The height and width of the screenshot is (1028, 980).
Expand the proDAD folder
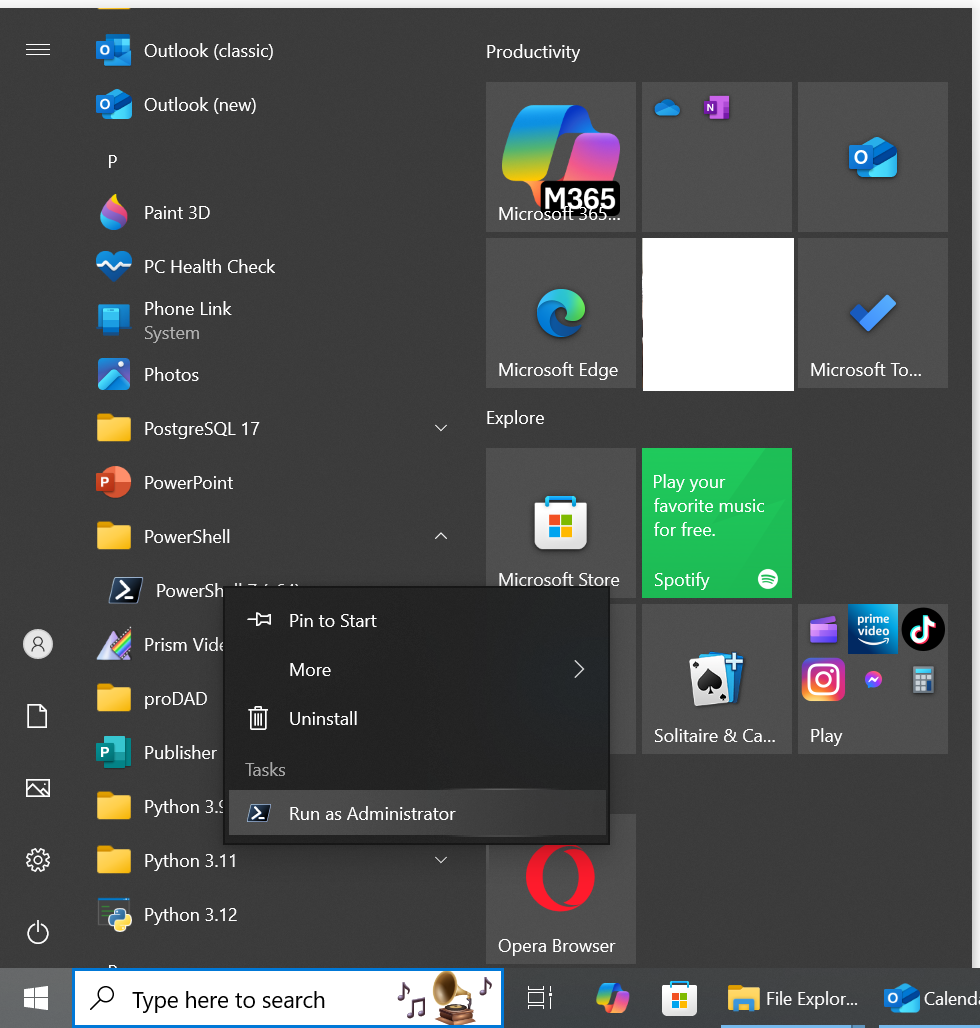pyautogui.click(x=159, y=699)
